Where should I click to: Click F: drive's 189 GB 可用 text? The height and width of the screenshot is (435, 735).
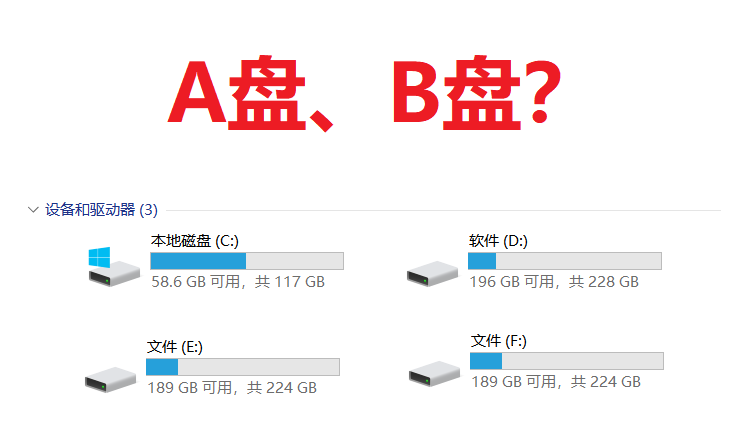click(x=514, y=382)
